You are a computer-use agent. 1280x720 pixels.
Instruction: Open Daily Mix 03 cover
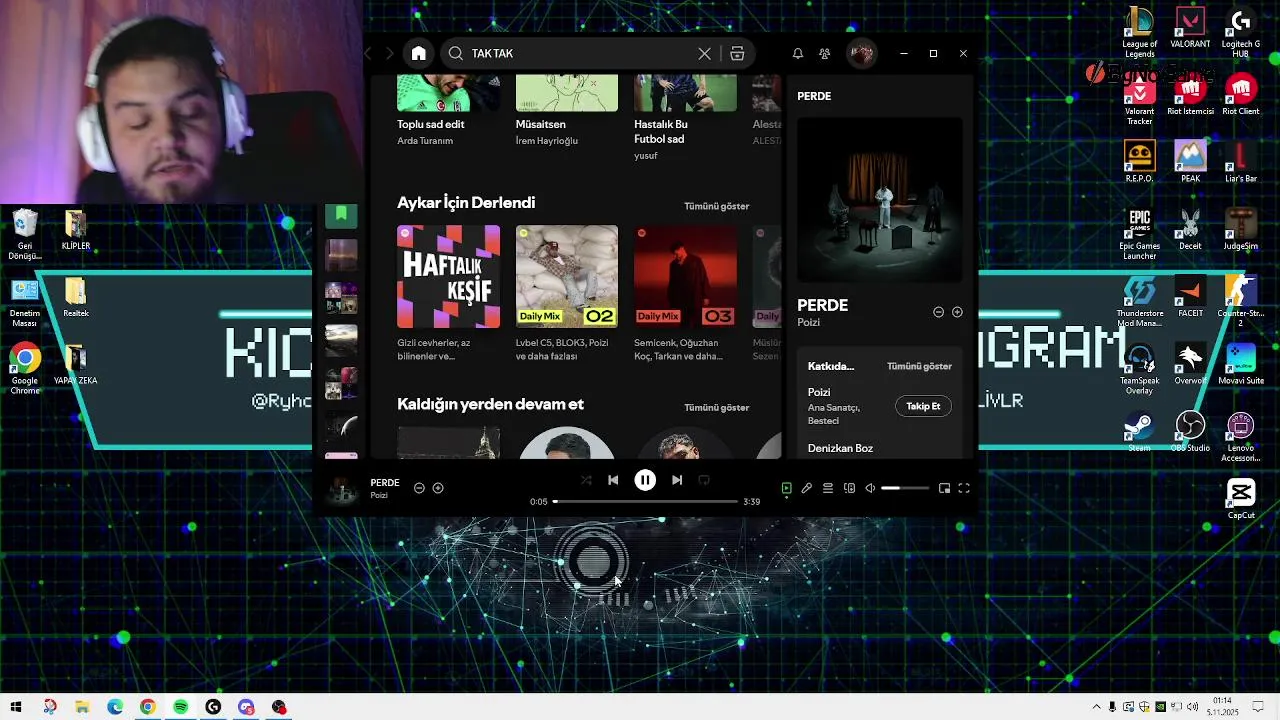click(x=685, y=277)
